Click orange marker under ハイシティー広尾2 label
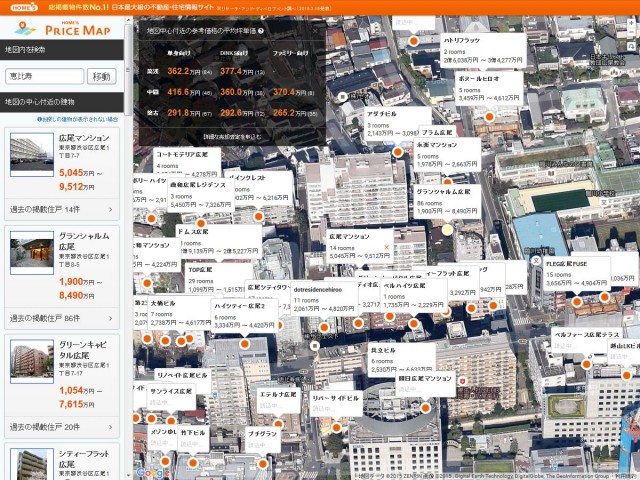640x480 pixels. (245, 342)
